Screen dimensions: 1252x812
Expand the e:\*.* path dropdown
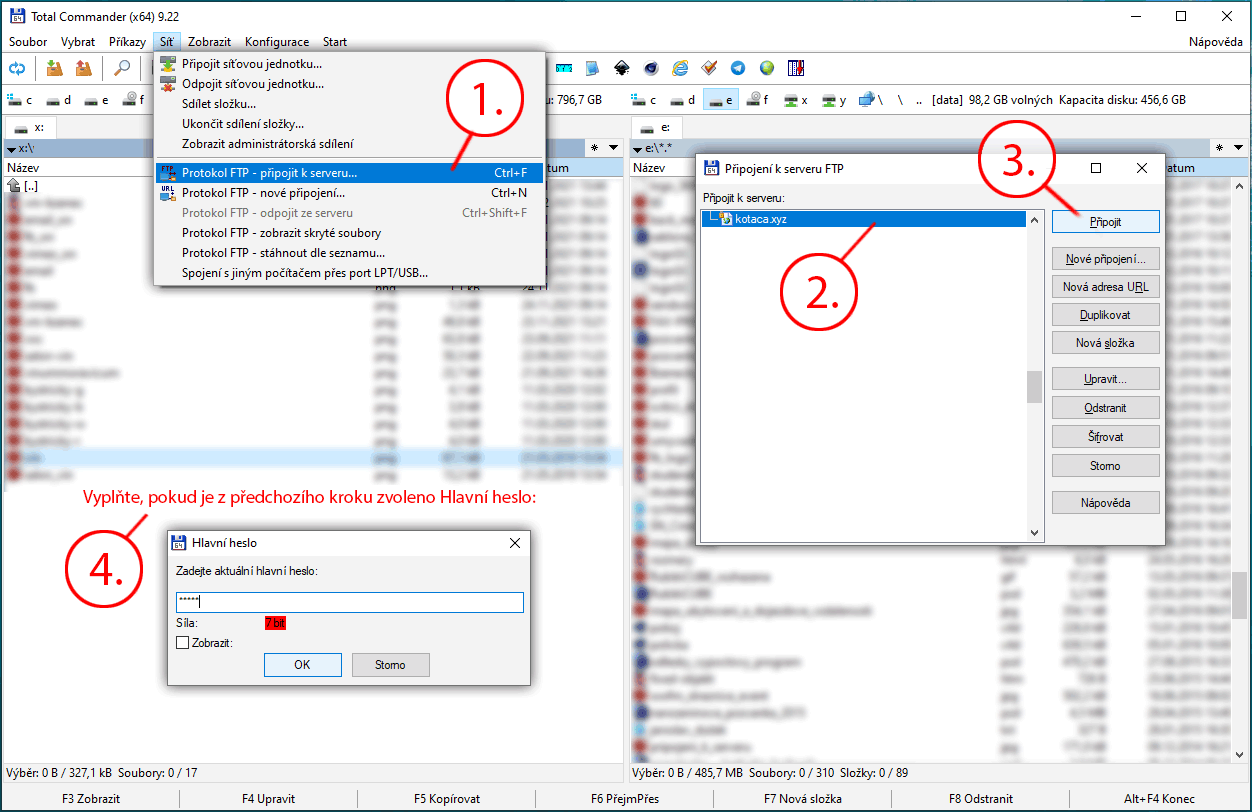click(x=639, y=148)
